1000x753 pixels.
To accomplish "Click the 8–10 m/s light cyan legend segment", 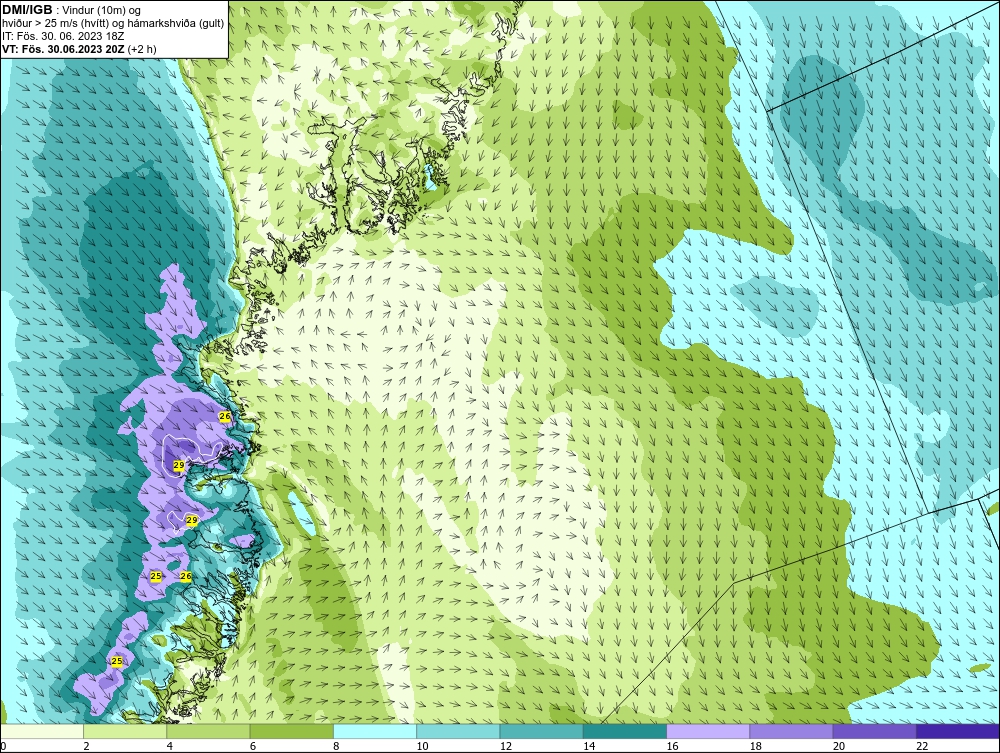I will (x=375, y=731).
